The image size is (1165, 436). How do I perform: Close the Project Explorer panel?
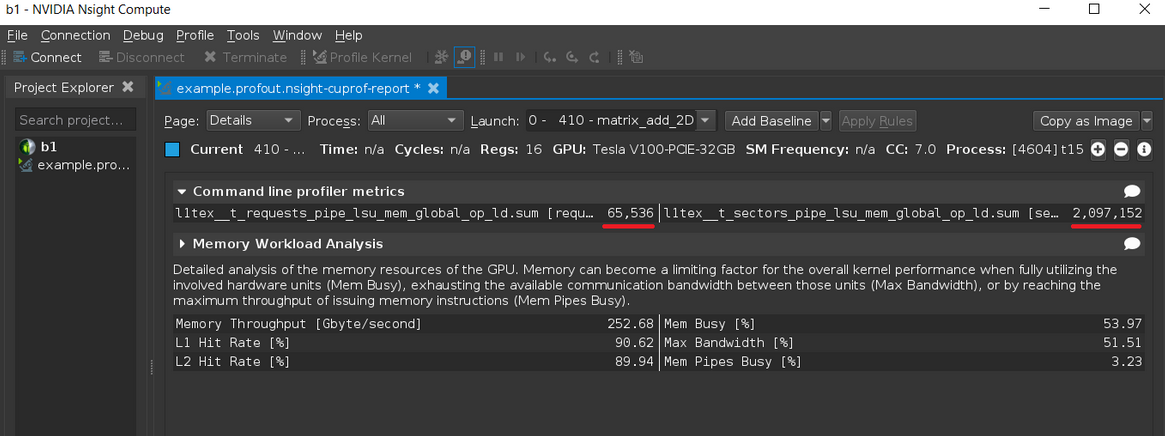[x=128, y=87]
